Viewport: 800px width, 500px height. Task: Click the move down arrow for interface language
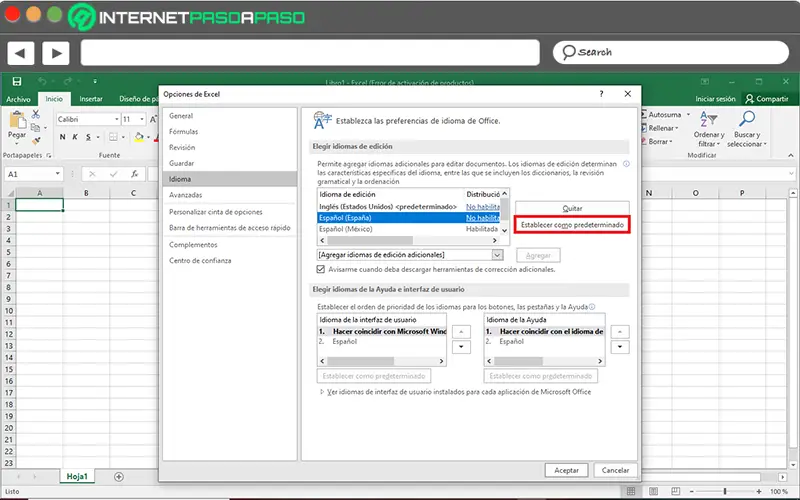[461, 347]
